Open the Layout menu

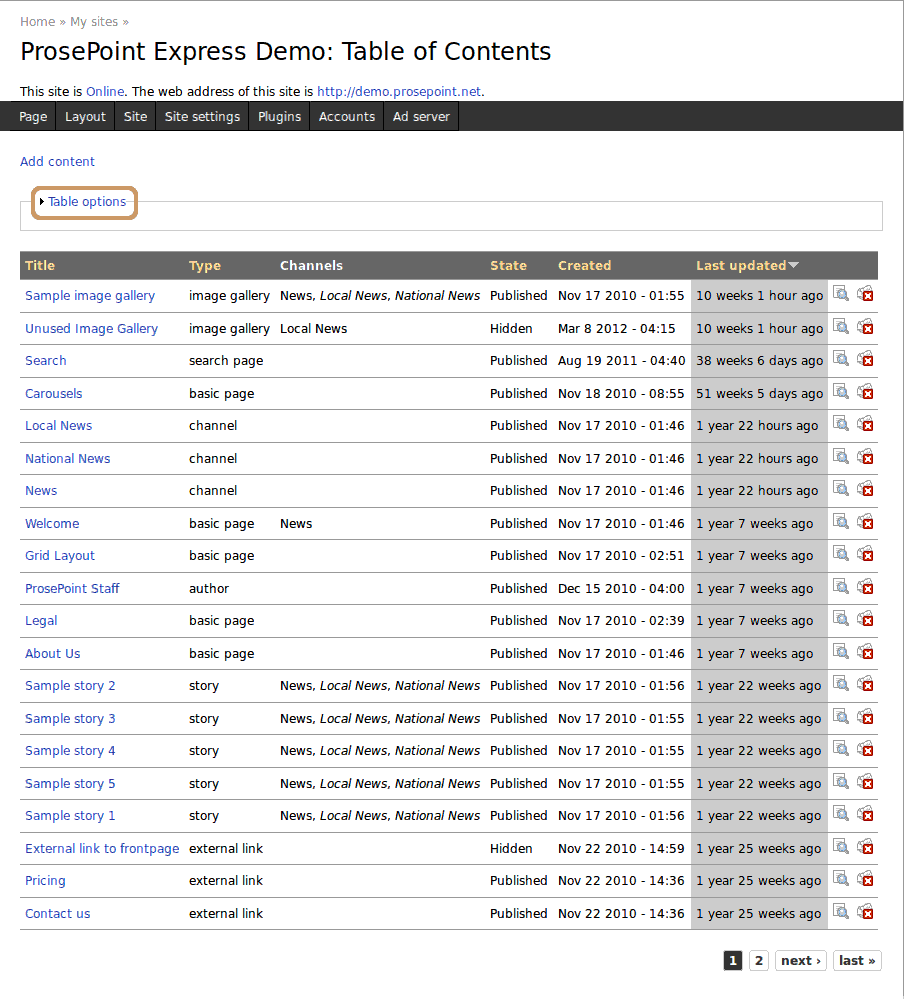tap(85, 117)
